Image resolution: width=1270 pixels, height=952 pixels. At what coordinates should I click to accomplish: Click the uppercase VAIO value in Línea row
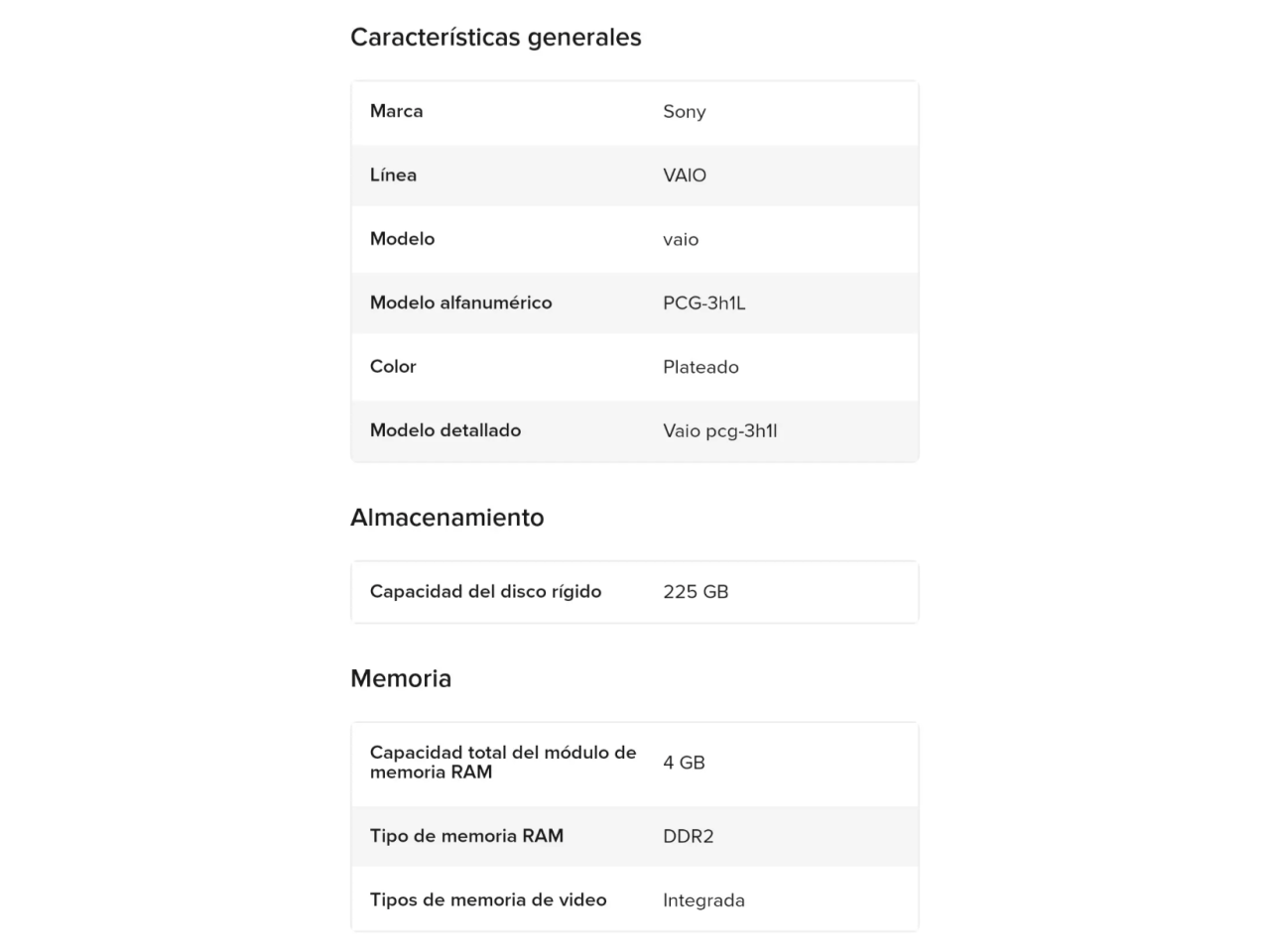point(685,176)
